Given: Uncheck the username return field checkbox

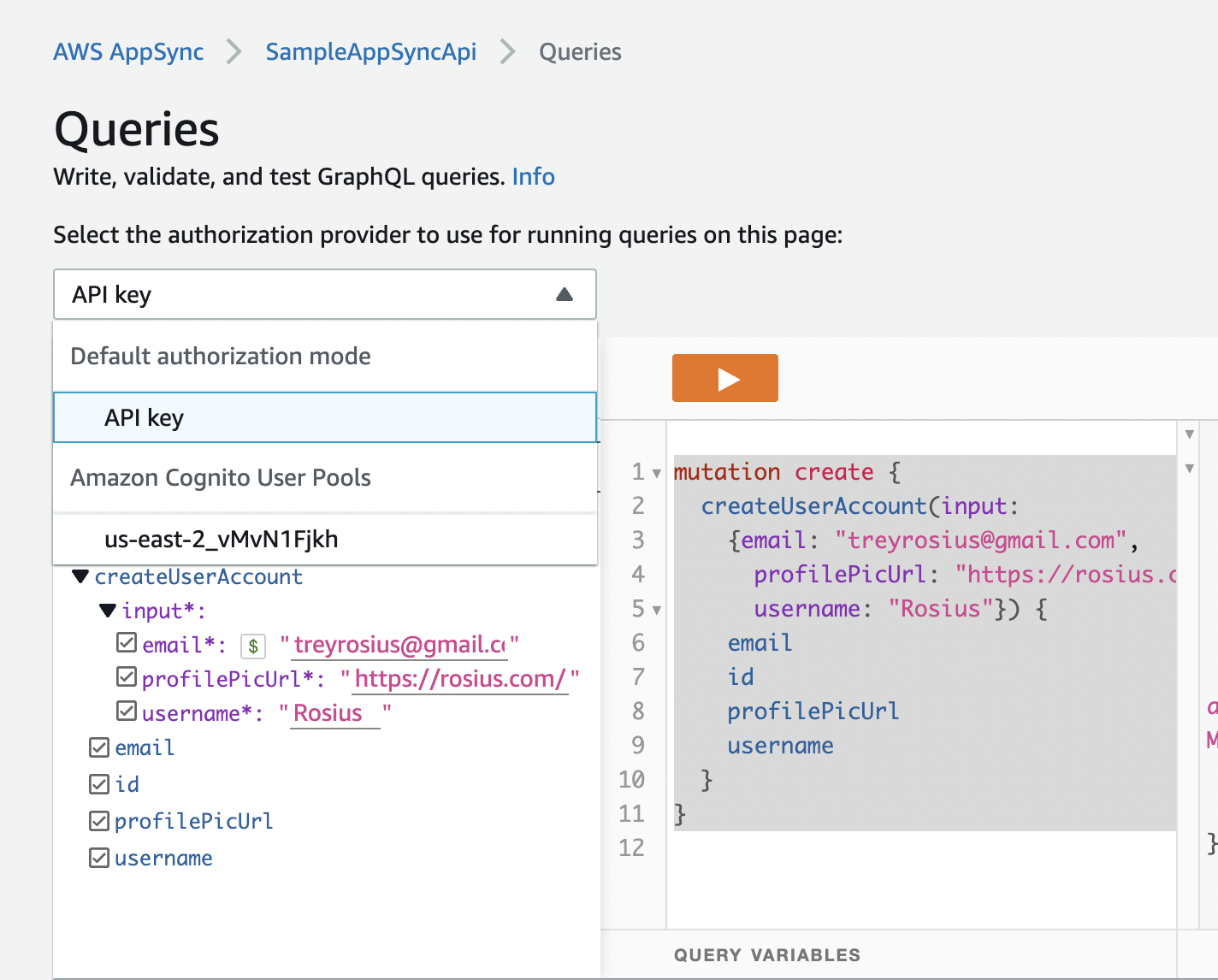Looking at the screenshot, I should (99, 858).
